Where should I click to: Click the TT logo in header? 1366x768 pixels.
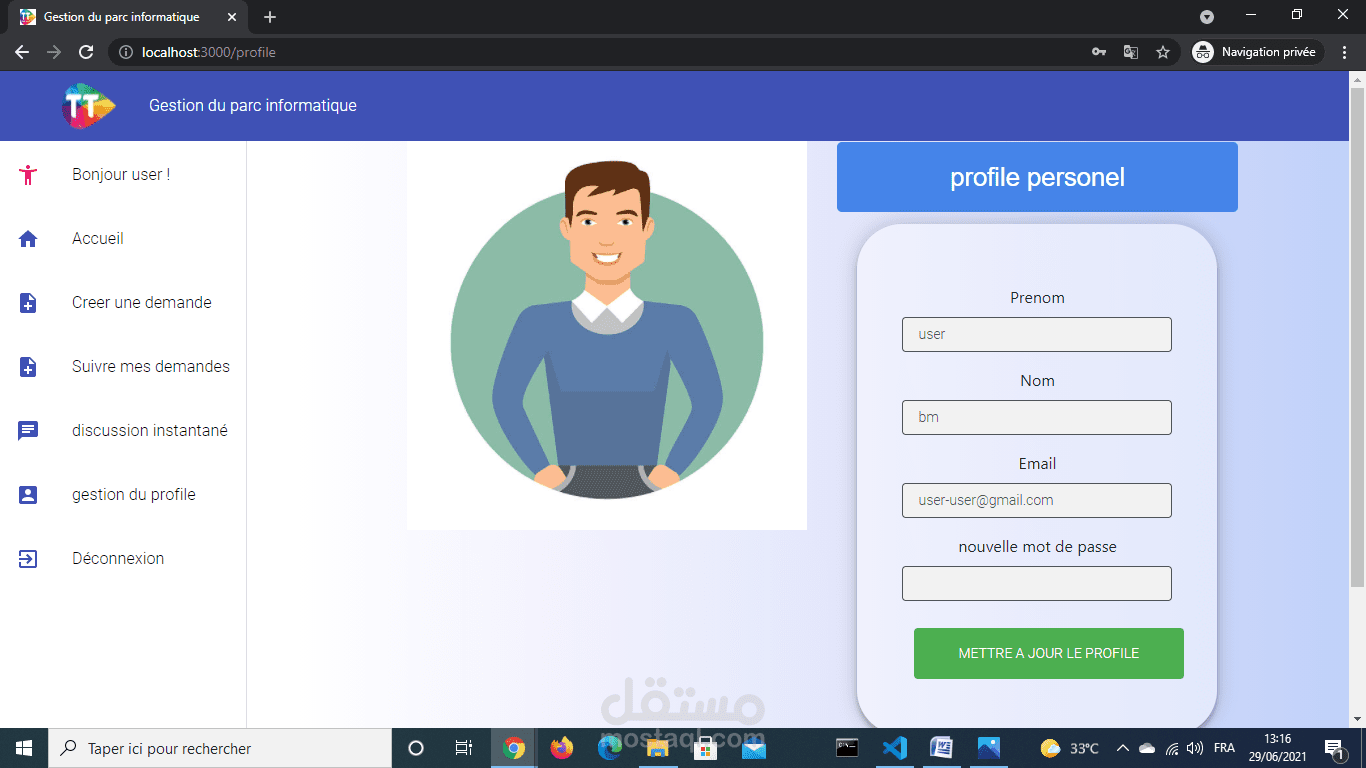pos(88,105)
